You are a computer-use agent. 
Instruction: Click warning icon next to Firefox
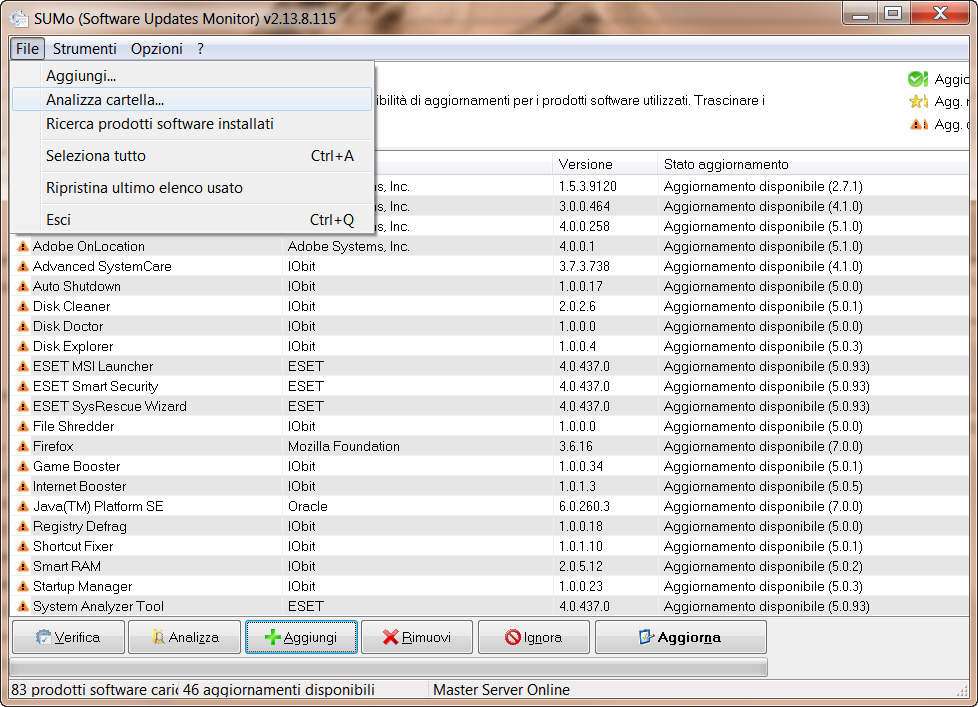click(23, 446)
